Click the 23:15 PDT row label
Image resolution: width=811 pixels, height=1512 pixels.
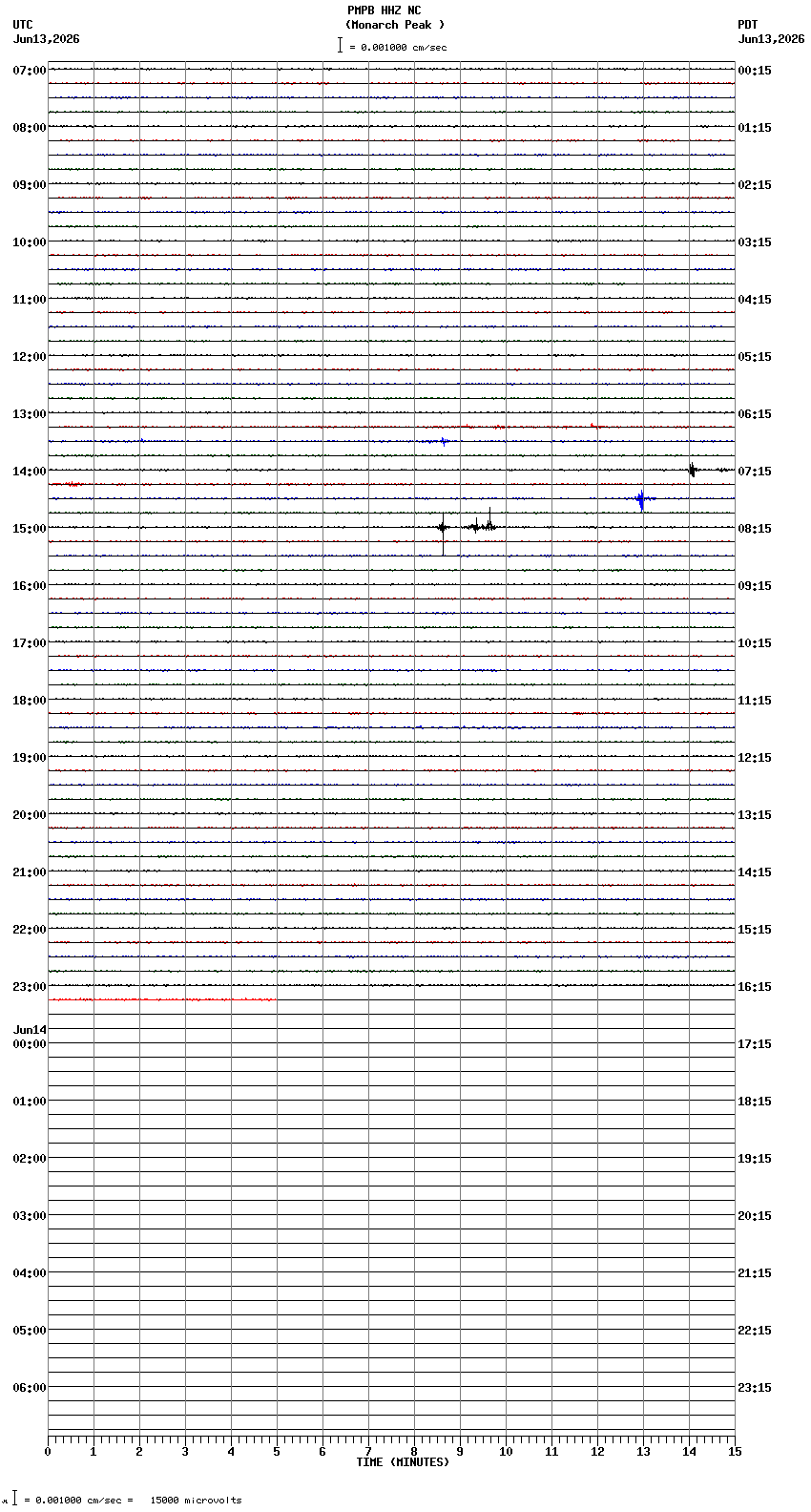pyautogui.click(x=755, y=1388)
